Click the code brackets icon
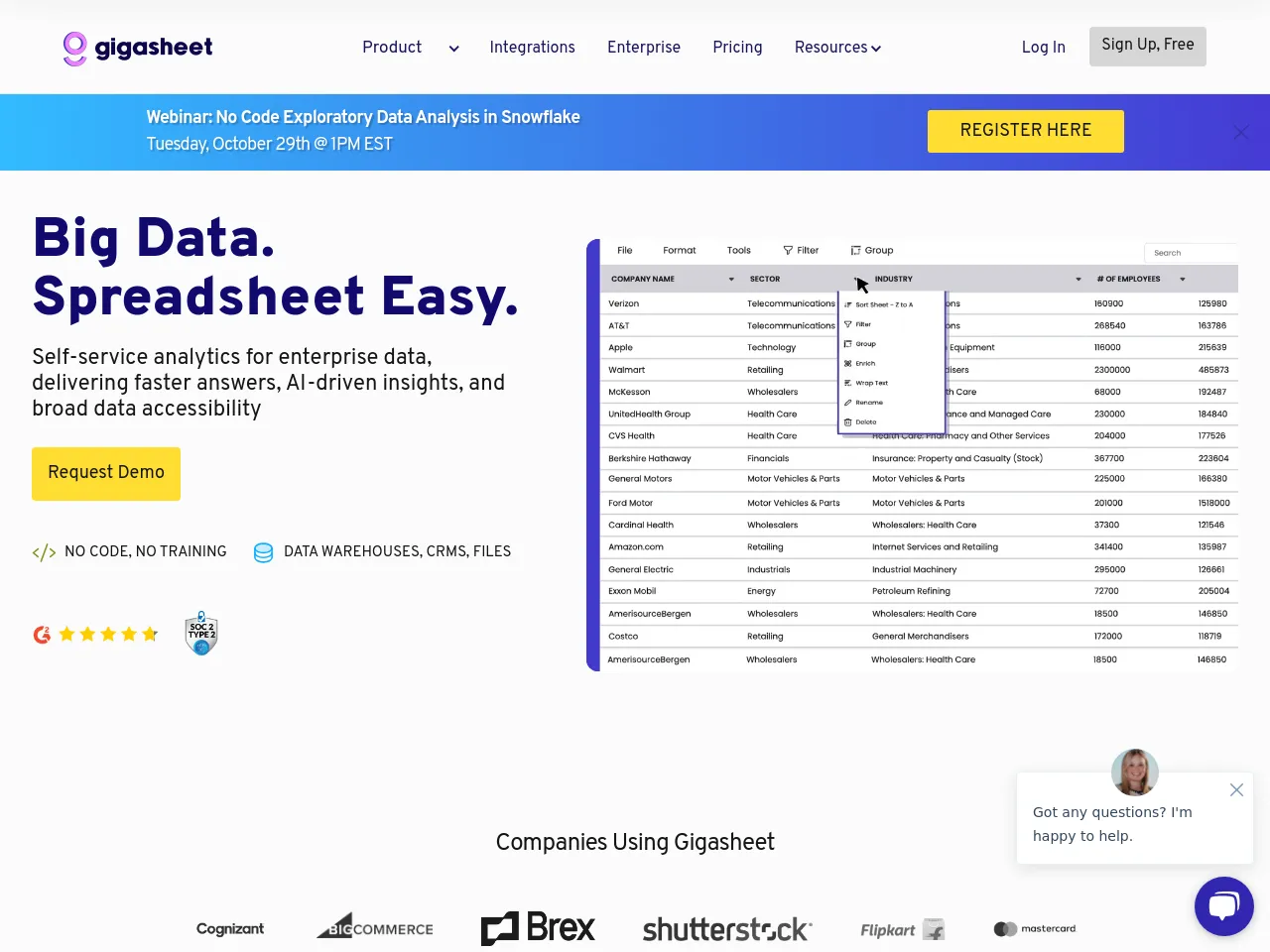The height and width of the screenshot is (952, 1270). [x=44, y=552]
